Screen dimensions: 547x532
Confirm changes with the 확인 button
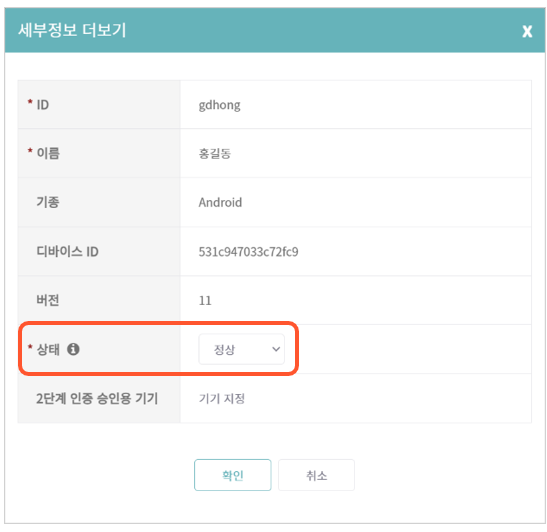[x=233, y=475]
